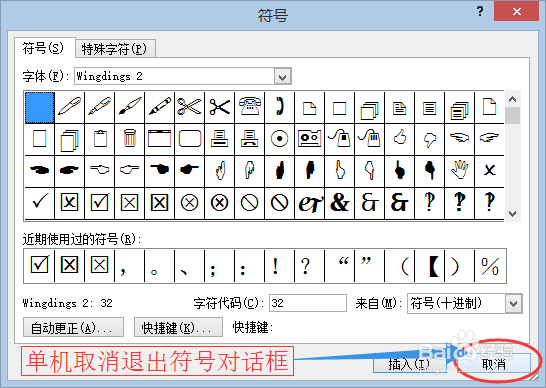Select the cassette tape symbol

[x=309, y=139]
